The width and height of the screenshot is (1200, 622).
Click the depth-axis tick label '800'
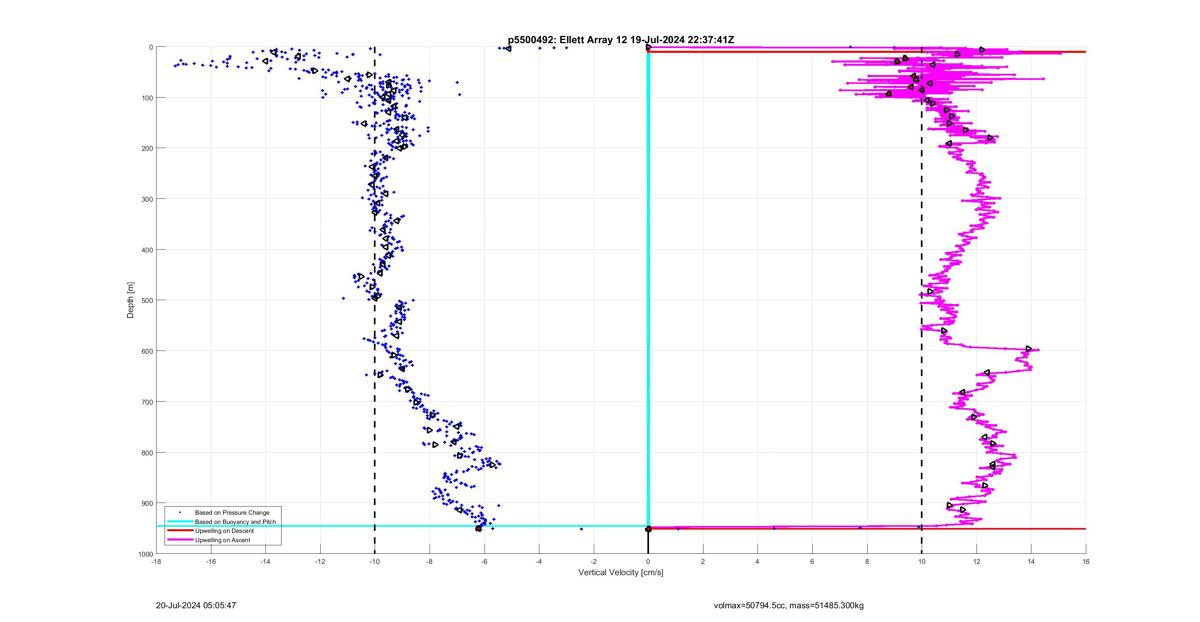145,452
